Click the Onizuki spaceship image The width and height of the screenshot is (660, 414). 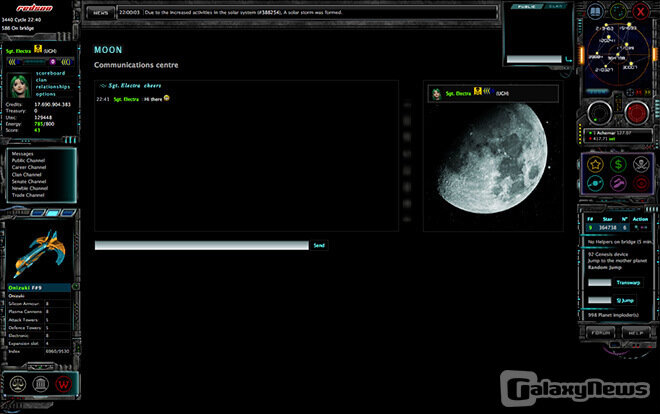coord(40,252)
